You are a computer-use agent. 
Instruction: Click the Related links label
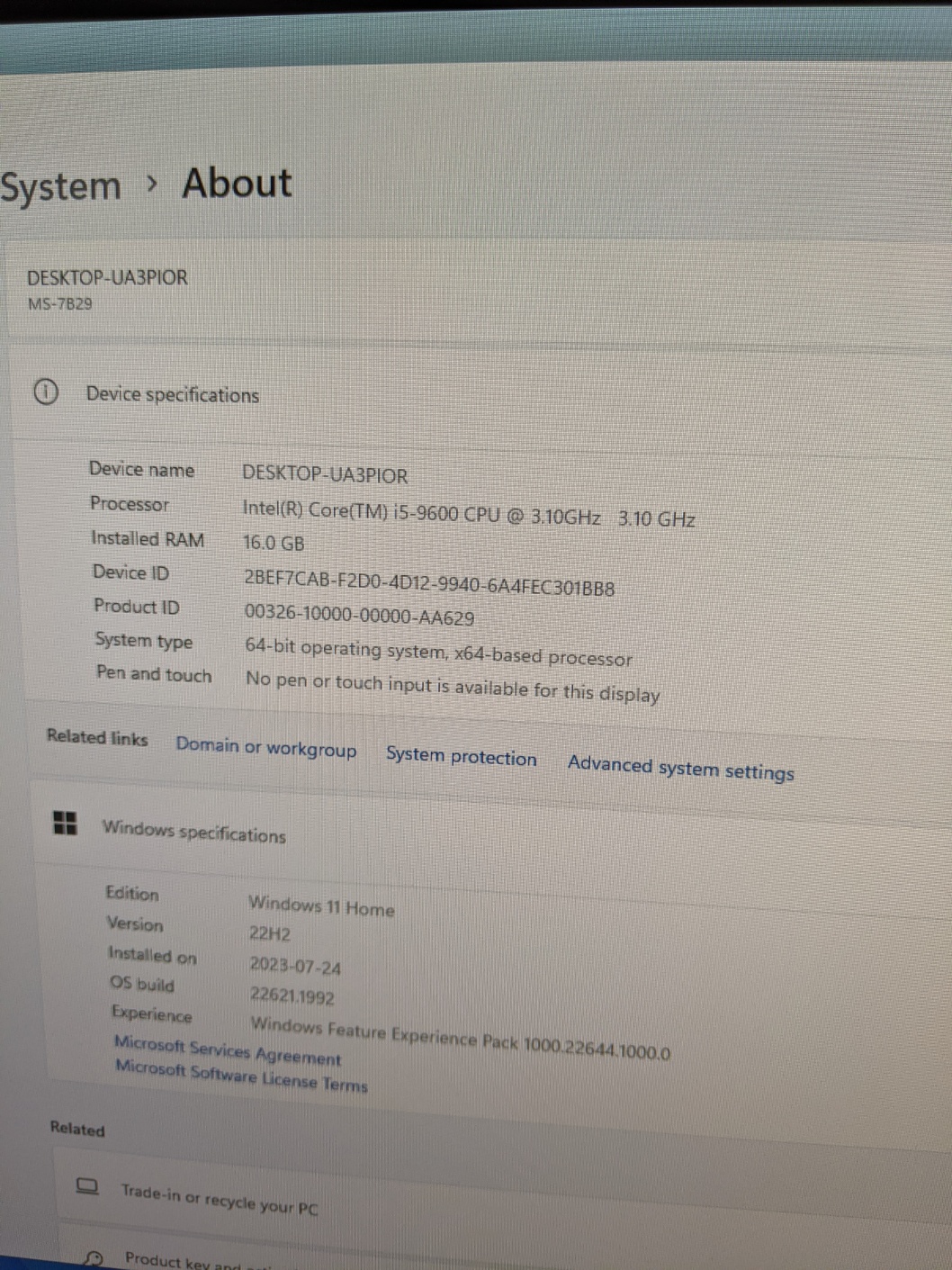(97, 737)
